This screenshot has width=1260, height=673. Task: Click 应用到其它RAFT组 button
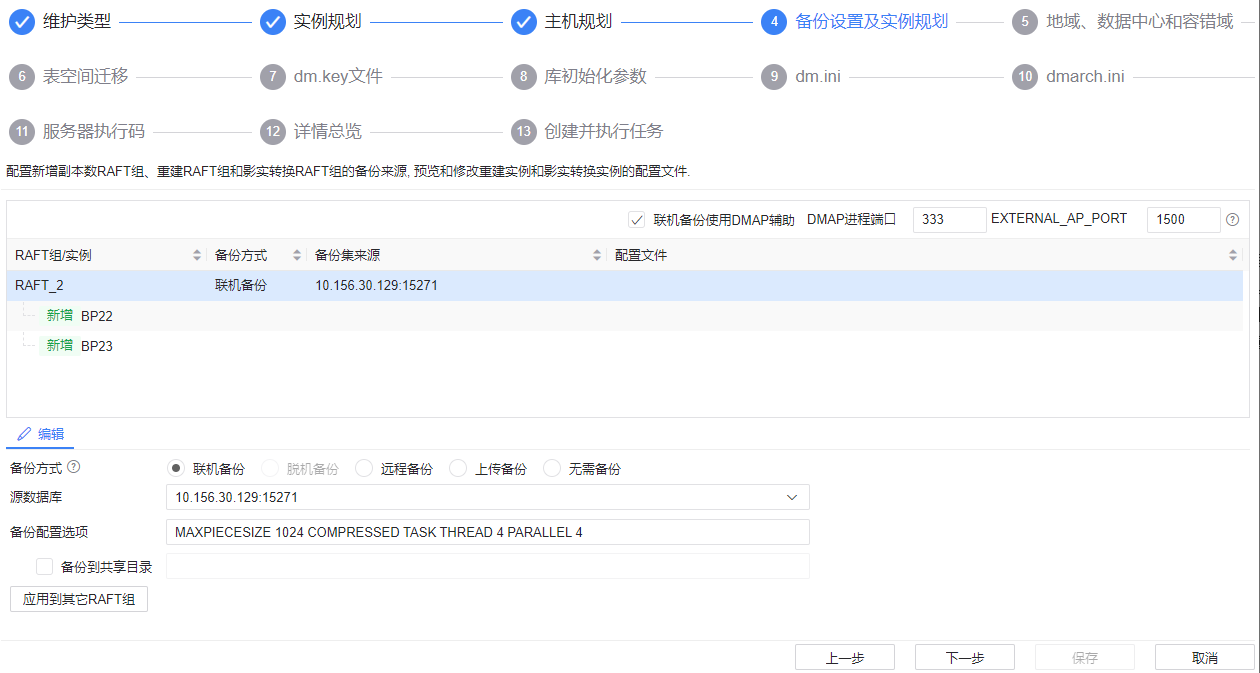point(78,599)
